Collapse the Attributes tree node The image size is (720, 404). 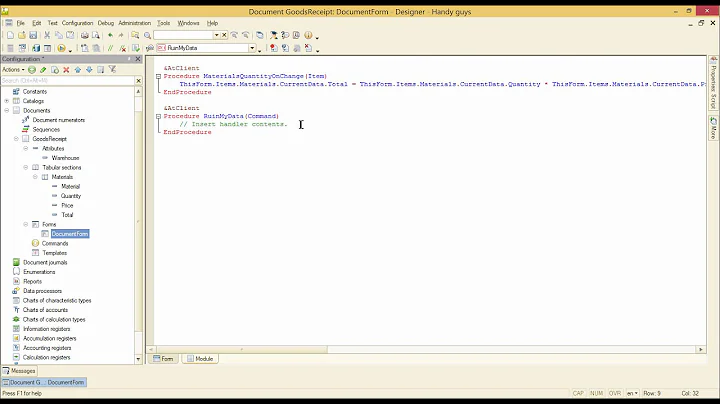26,148
